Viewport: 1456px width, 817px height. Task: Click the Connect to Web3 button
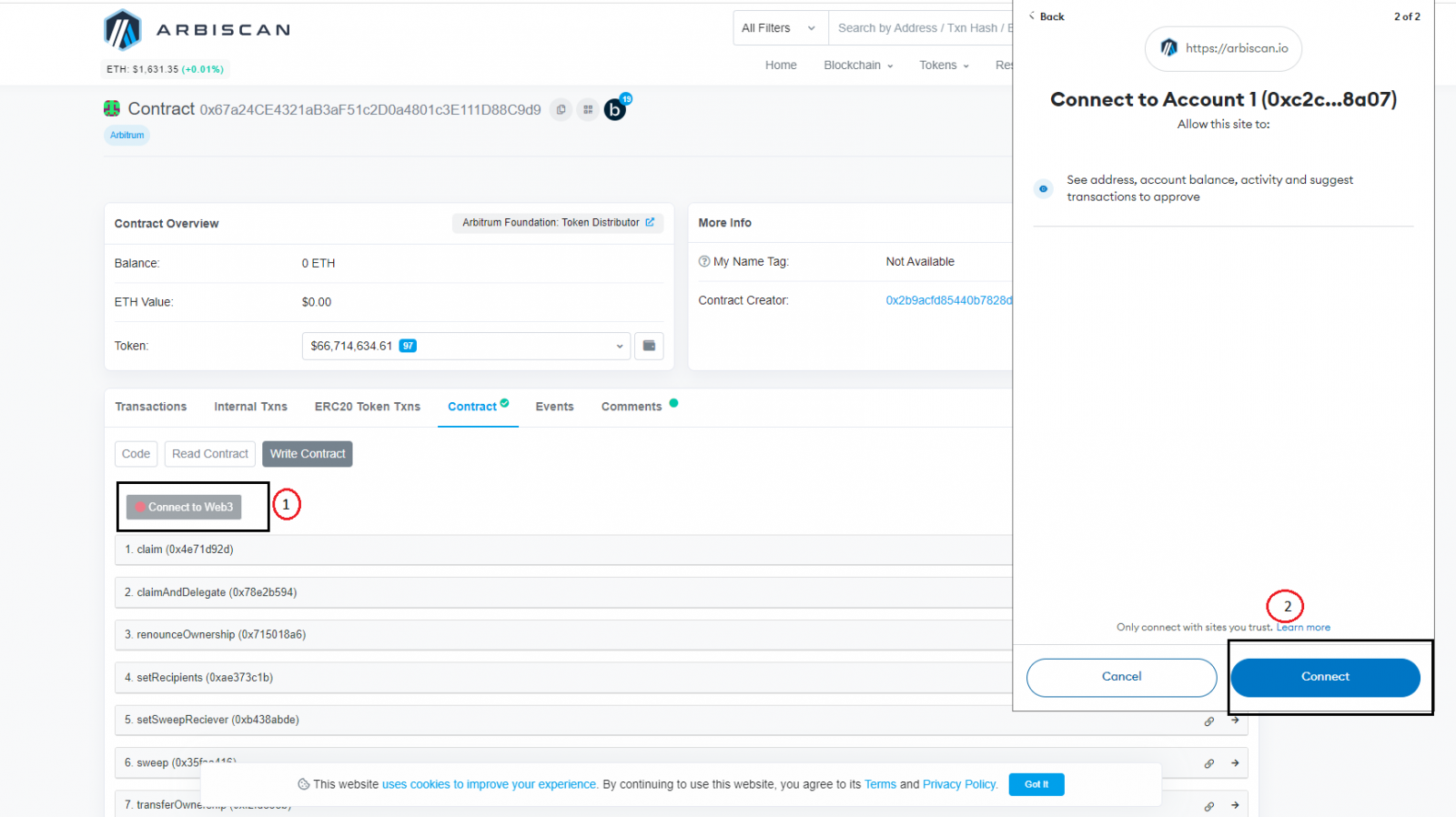click(184, 507)
